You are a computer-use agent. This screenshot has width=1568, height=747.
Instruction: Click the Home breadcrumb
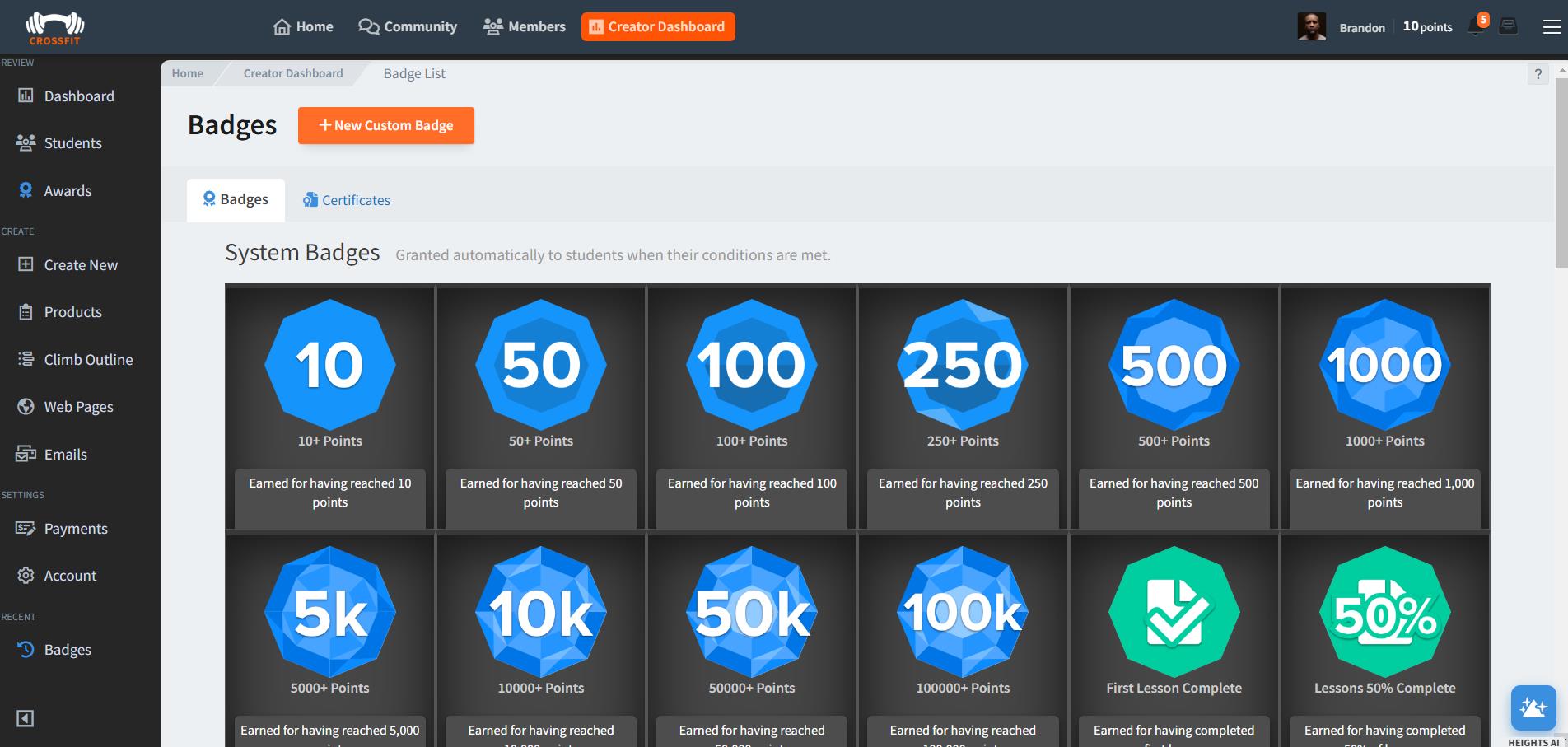188,73
